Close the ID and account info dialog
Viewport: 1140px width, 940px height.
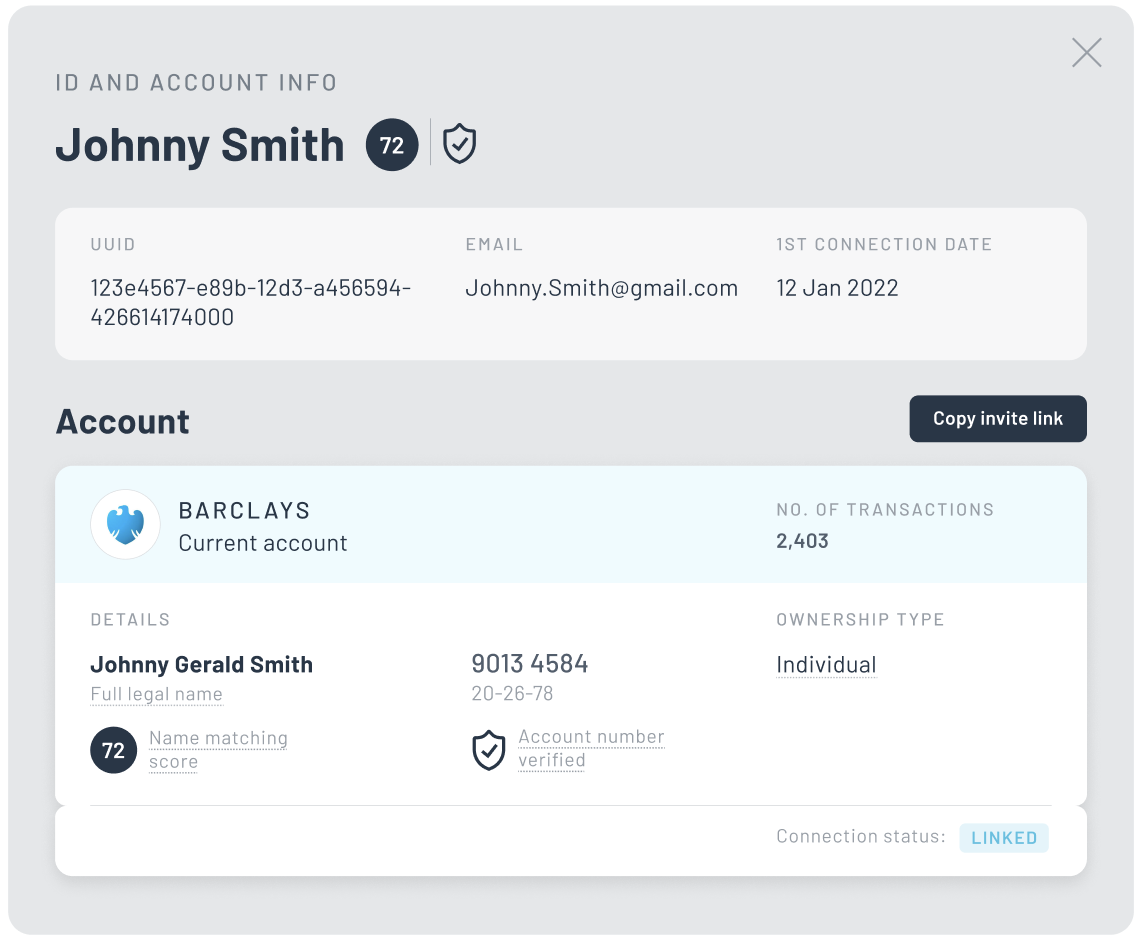pyautogui.click(x=1086, y=53)
